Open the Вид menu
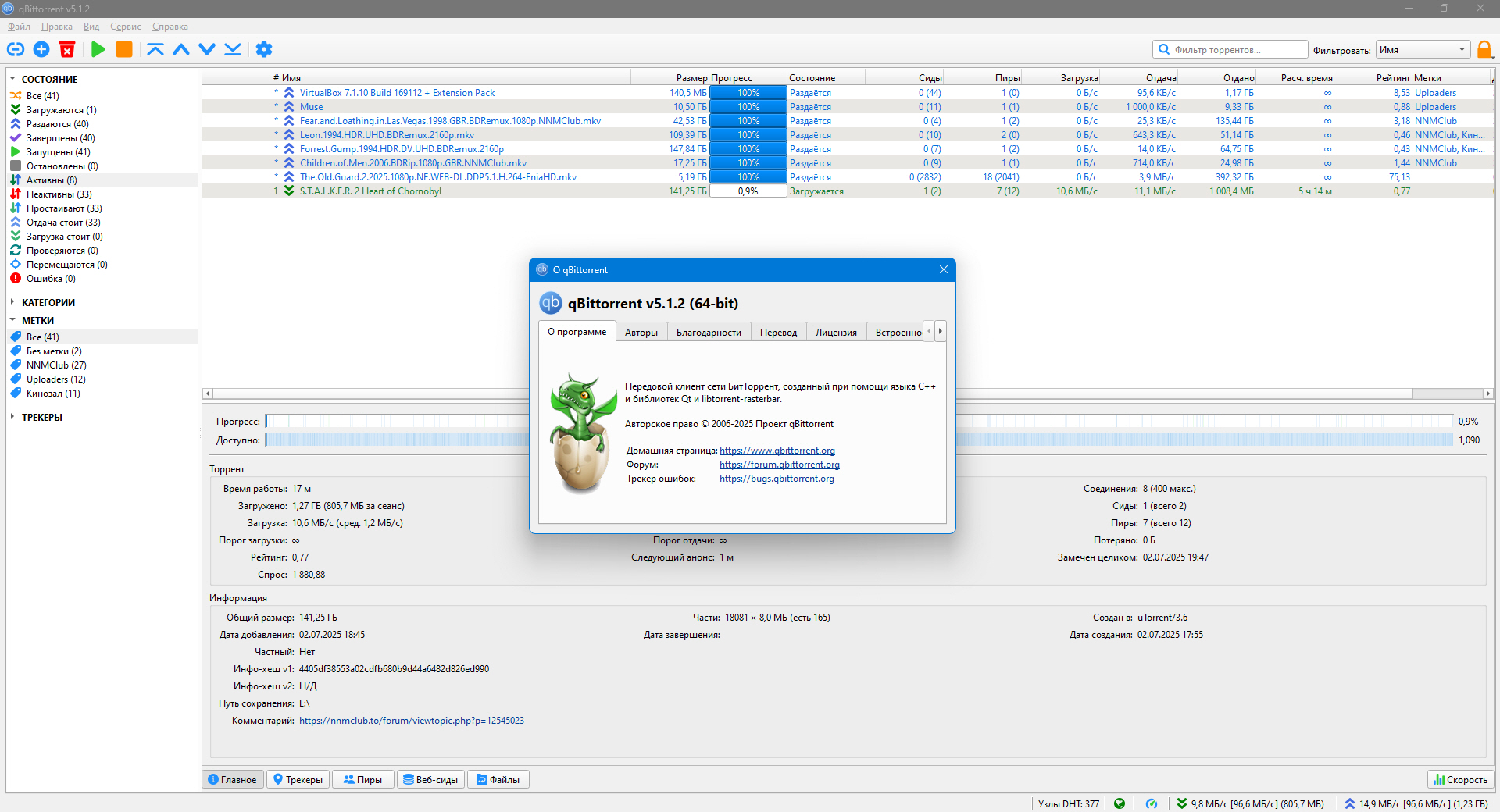Image resolution: width=1500 pixels, height=812 pixels. pyautogui.click(x=91, y=27)
